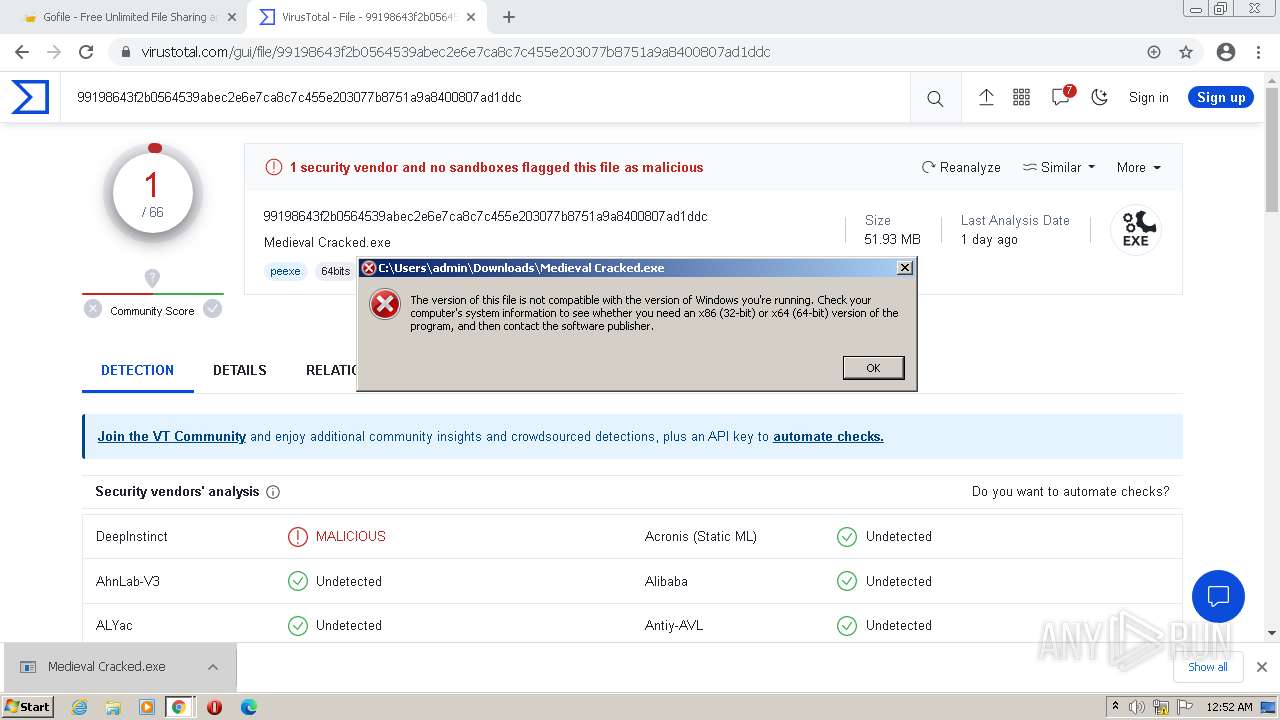This screenshot has width=1280, height=720.
Task: Expand the Similar dropdown
Action: (1059, 167)
